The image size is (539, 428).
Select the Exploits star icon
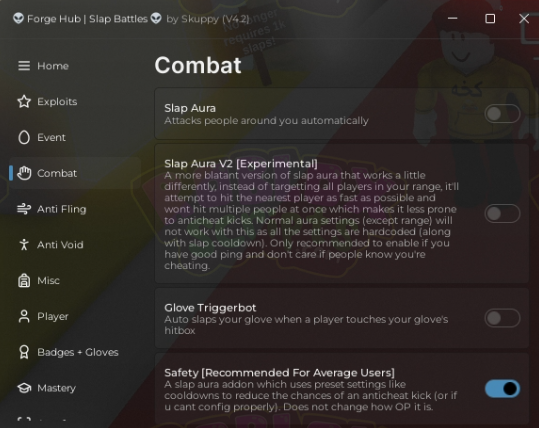coord(24,101)
